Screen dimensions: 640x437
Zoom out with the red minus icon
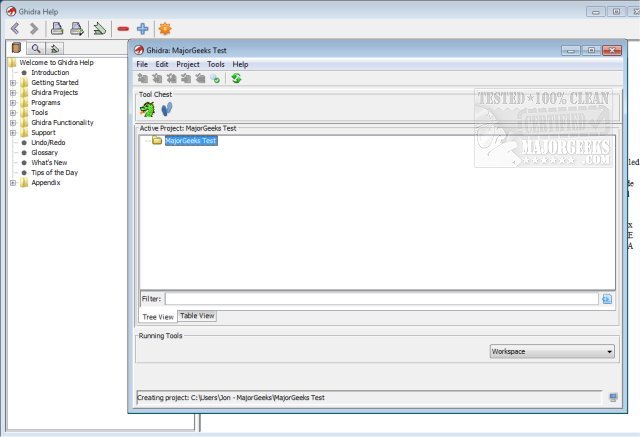tap(123, 29)
